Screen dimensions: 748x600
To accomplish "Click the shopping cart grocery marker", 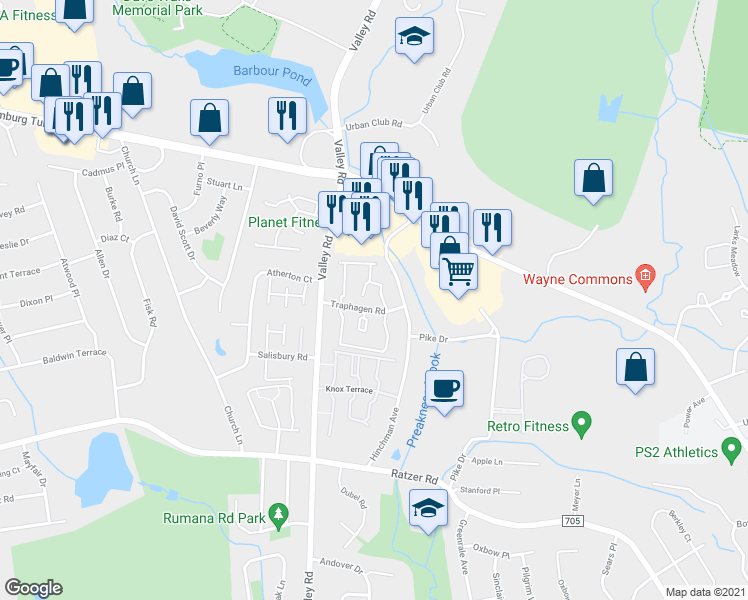I will point(458,275).
